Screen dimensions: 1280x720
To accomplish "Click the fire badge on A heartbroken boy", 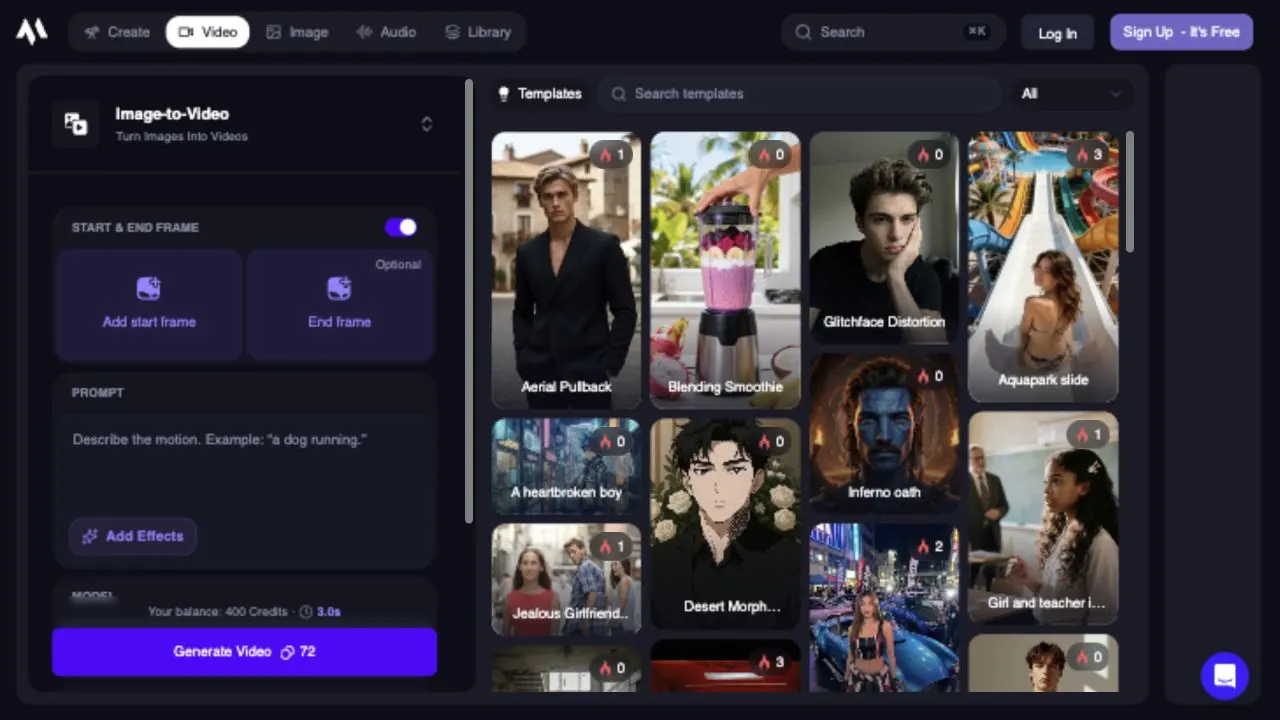I will click(x=612, y=441).
